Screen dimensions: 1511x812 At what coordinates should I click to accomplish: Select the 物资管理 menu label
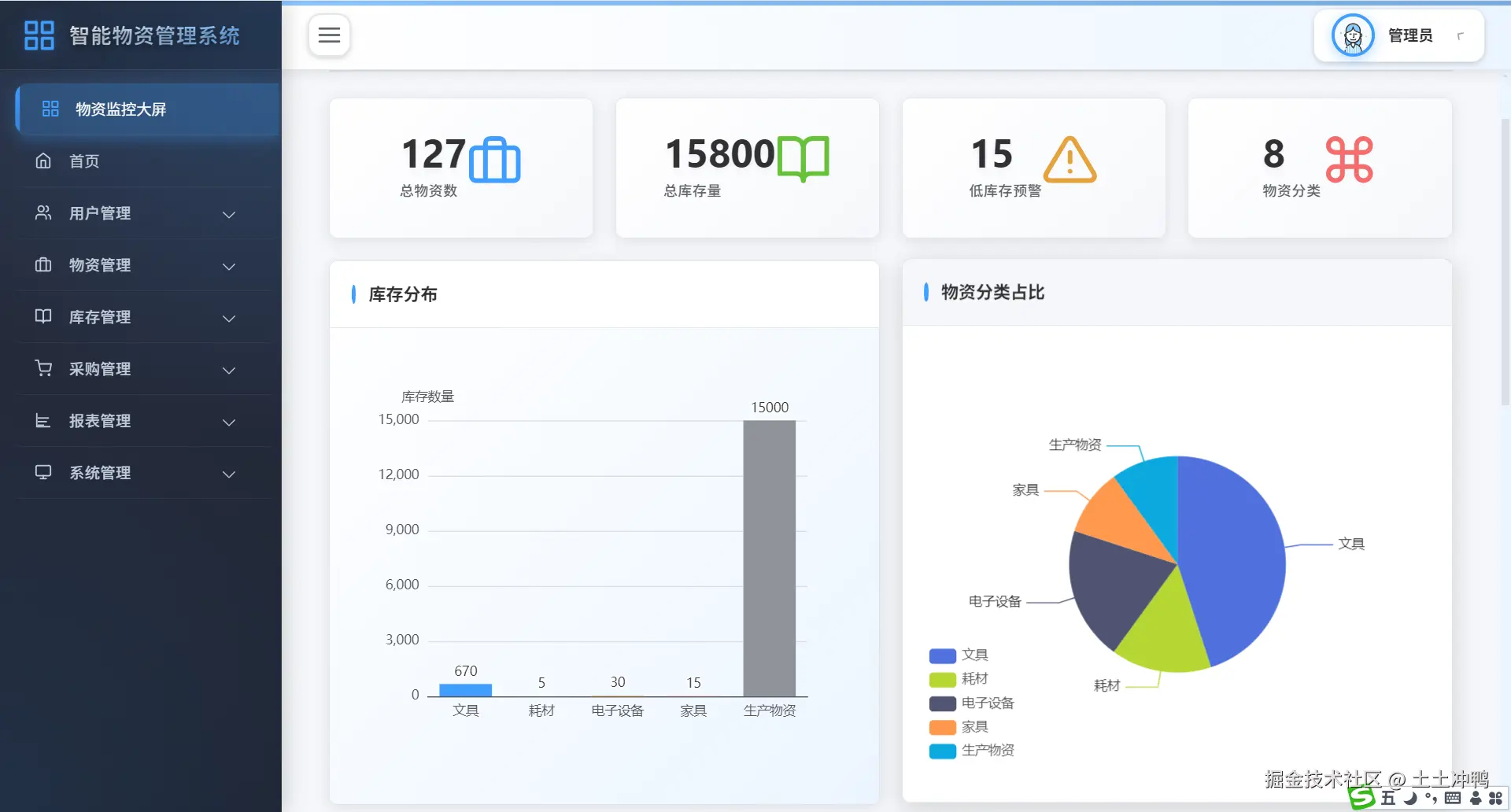click(x=100, y=265)
